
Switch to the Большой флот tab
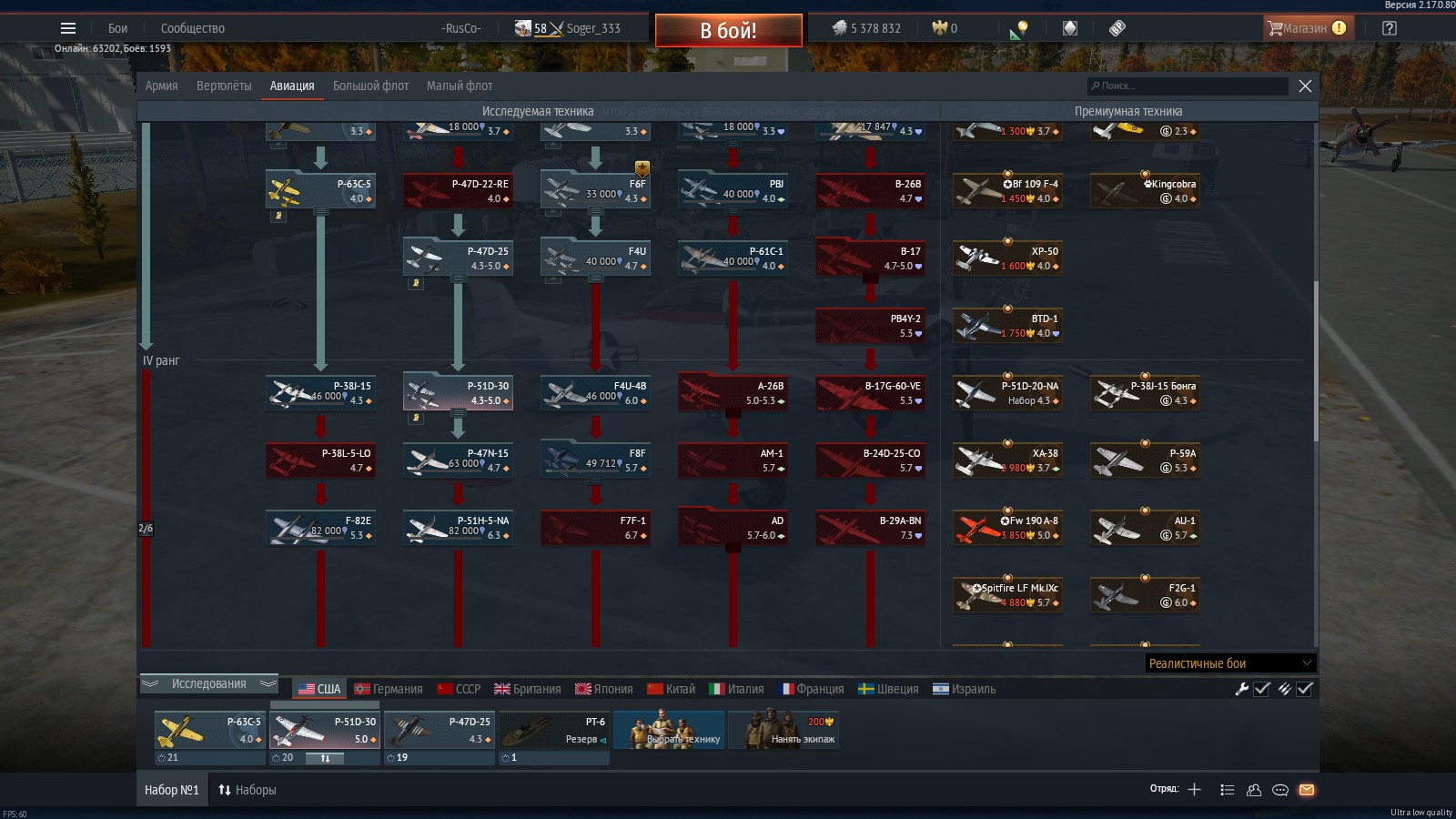click(371, 86)
